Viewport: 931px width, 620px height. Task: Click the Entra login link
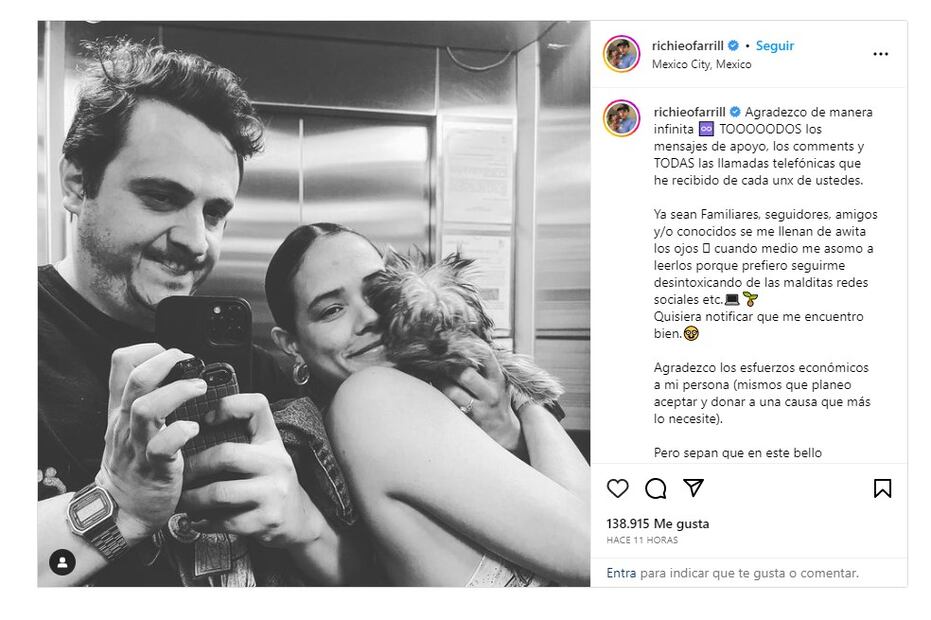point(620,573)
